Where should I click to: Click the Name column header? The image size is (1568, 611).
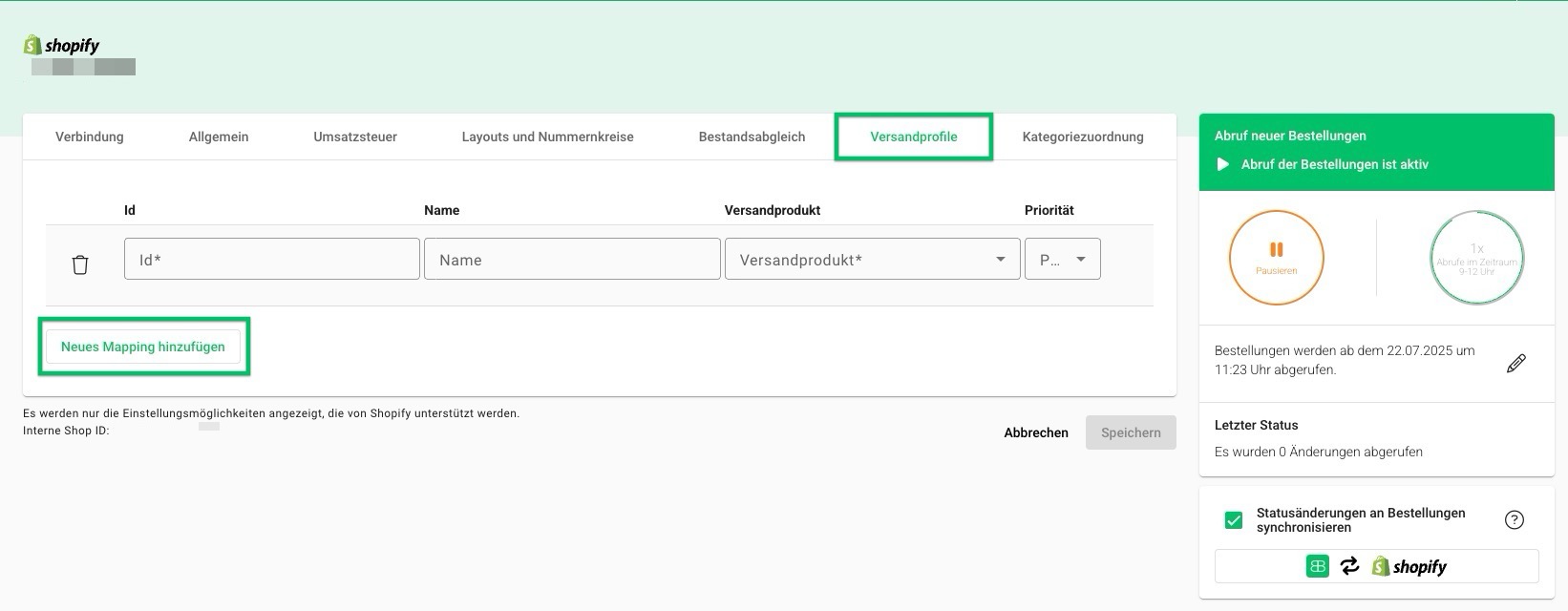442,210
